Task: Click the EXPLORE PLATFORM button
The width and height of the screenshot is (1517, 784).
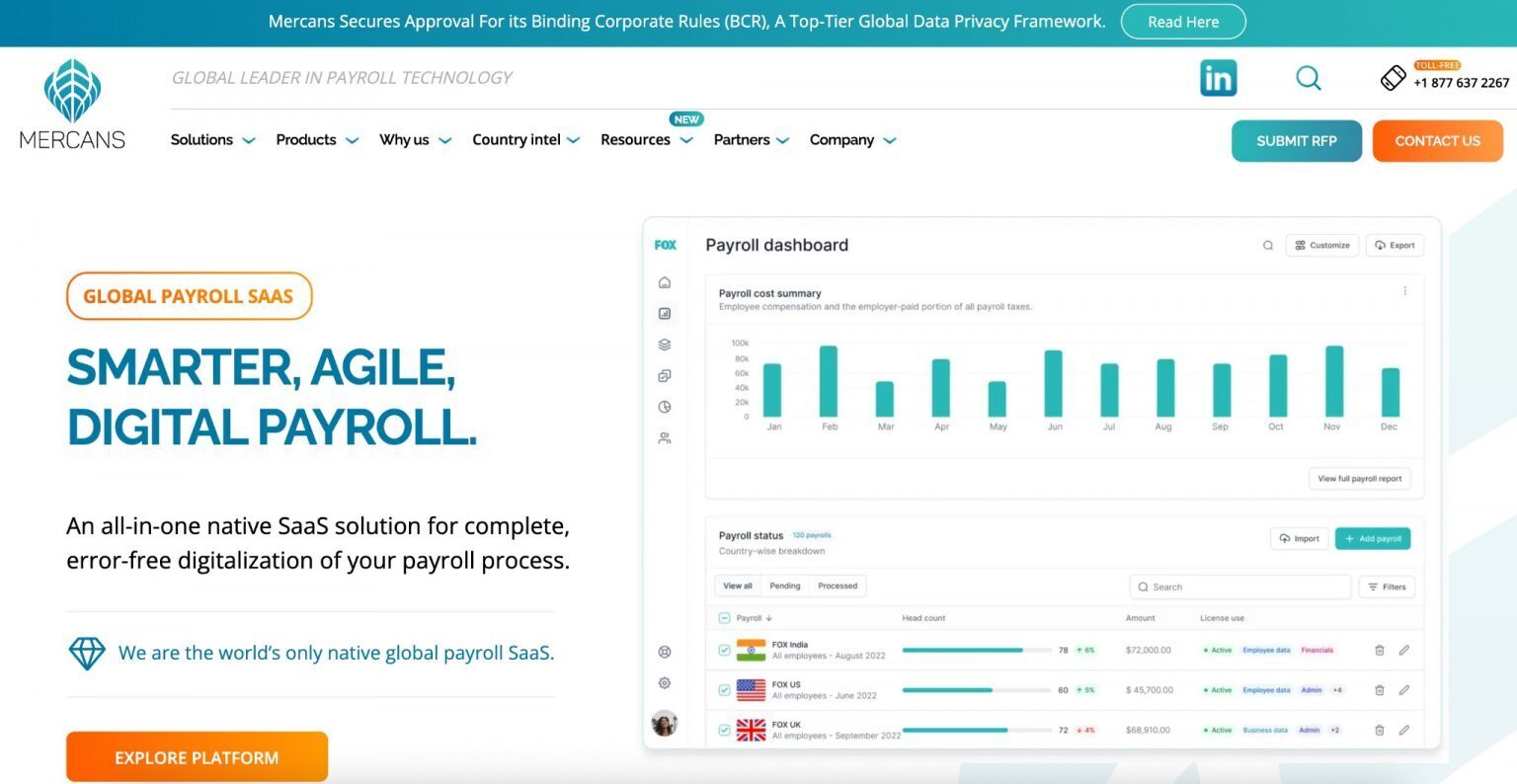Action: (x=197, y=757)
